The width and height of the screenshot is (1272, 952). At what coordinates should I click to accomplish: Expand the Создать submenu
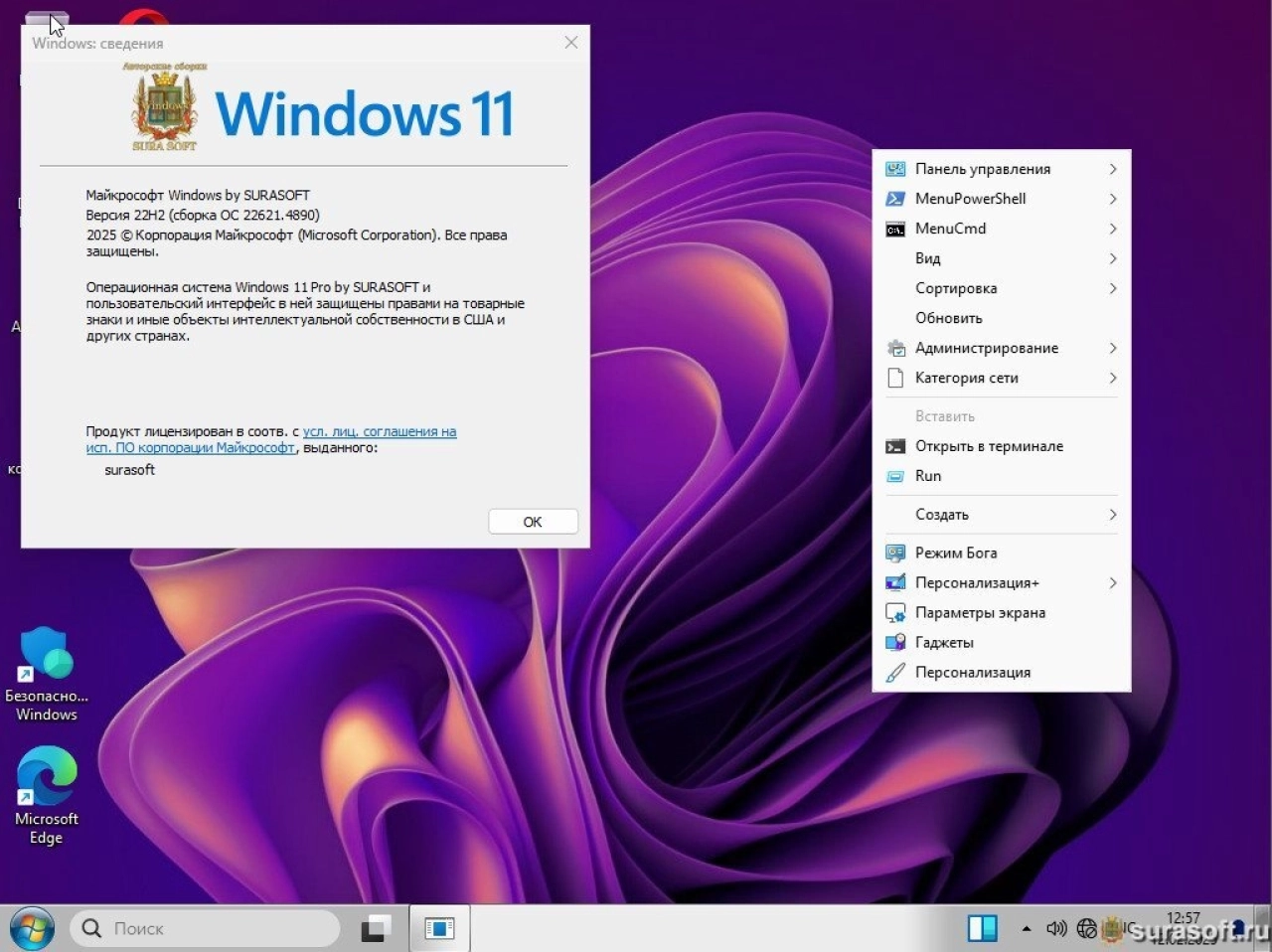point(1002,515)
